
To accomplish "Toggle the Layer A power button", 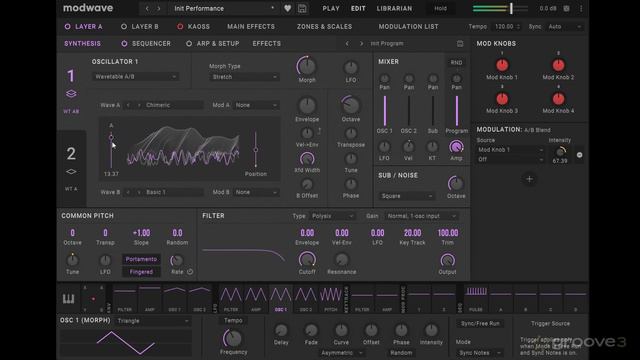I will [67, 27].
